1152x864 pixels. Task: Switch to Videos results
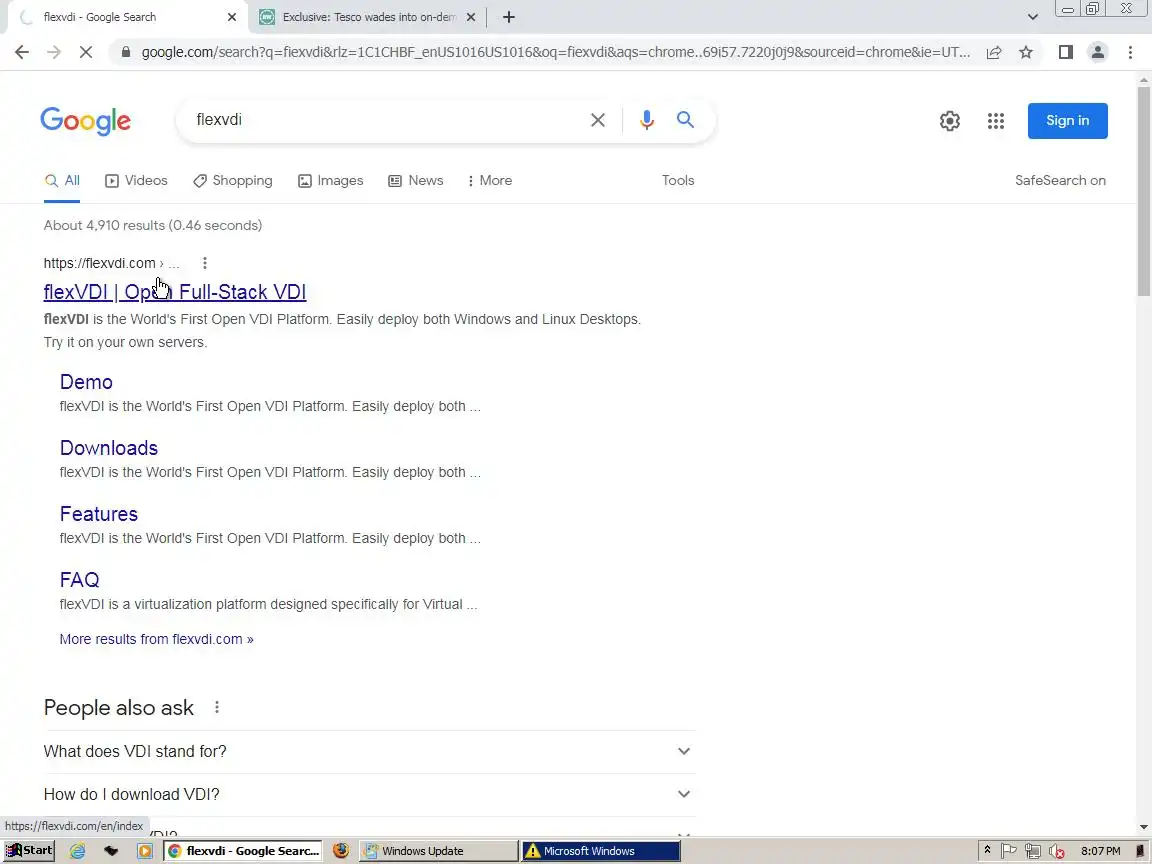point(137,181)
